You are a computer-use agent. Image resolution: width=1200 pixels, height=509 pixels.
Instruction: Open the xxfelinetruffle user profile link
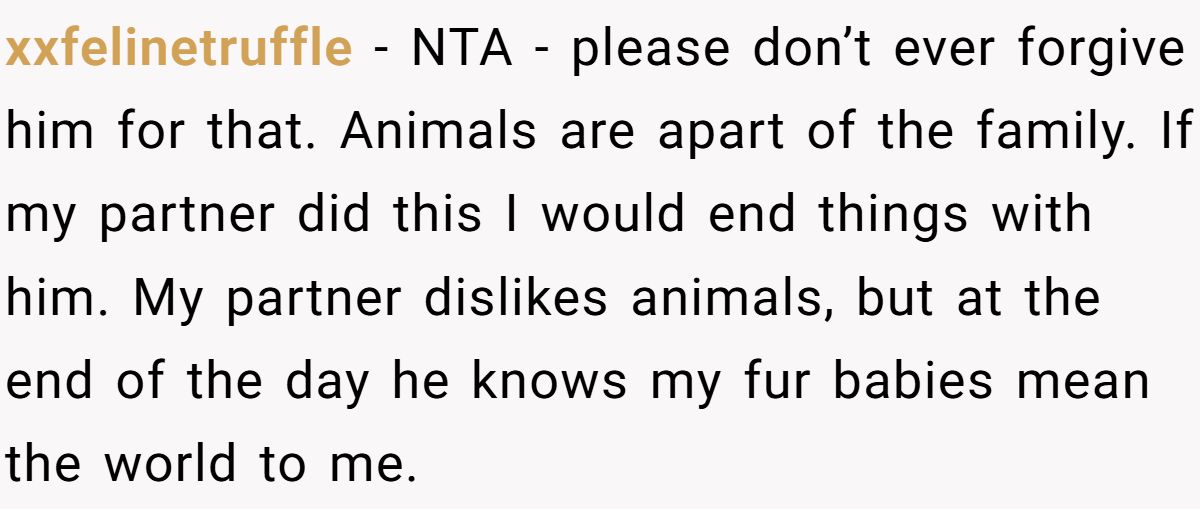[x=178, y=50]
